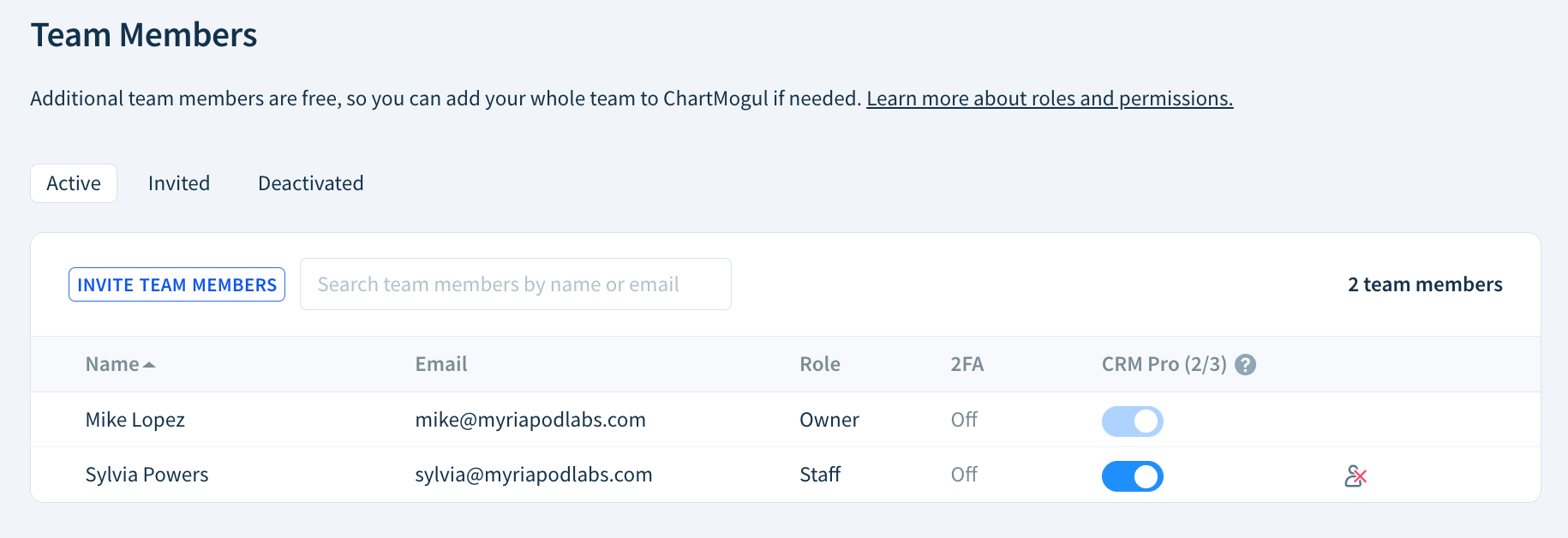The image size is (1568, 538).
Task: Click the CRM Pro help question mark icon
Action: pyautogui.click(x=1246, y=364)
